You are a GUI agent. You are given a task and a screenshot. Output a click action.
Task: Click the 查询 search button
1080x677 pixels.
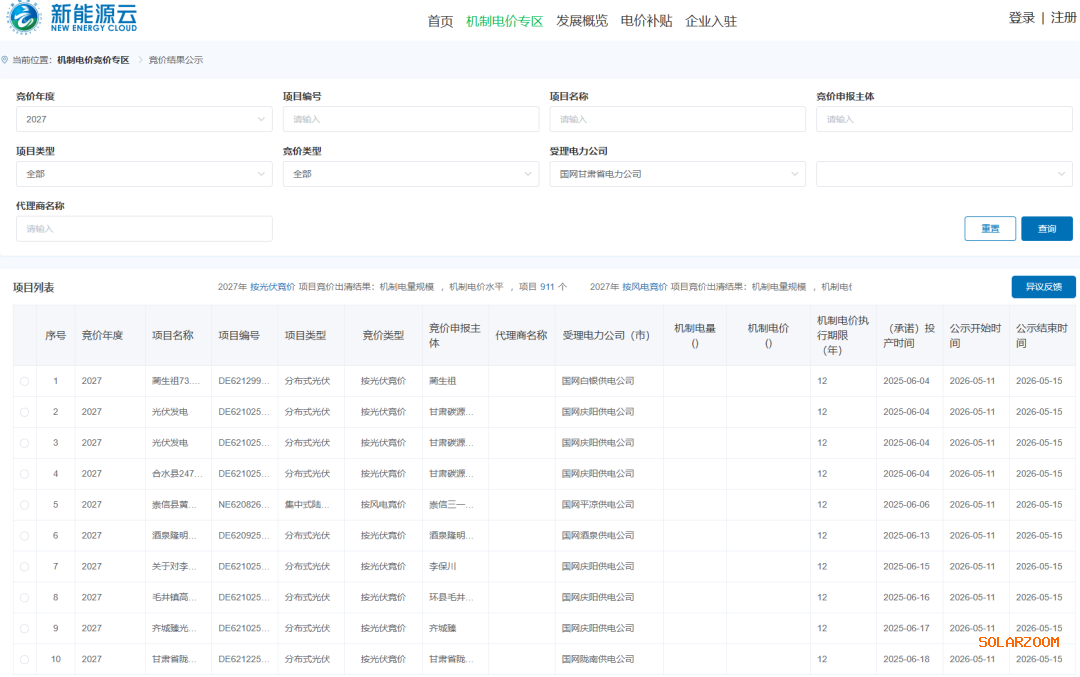[x=1046, y=229]
